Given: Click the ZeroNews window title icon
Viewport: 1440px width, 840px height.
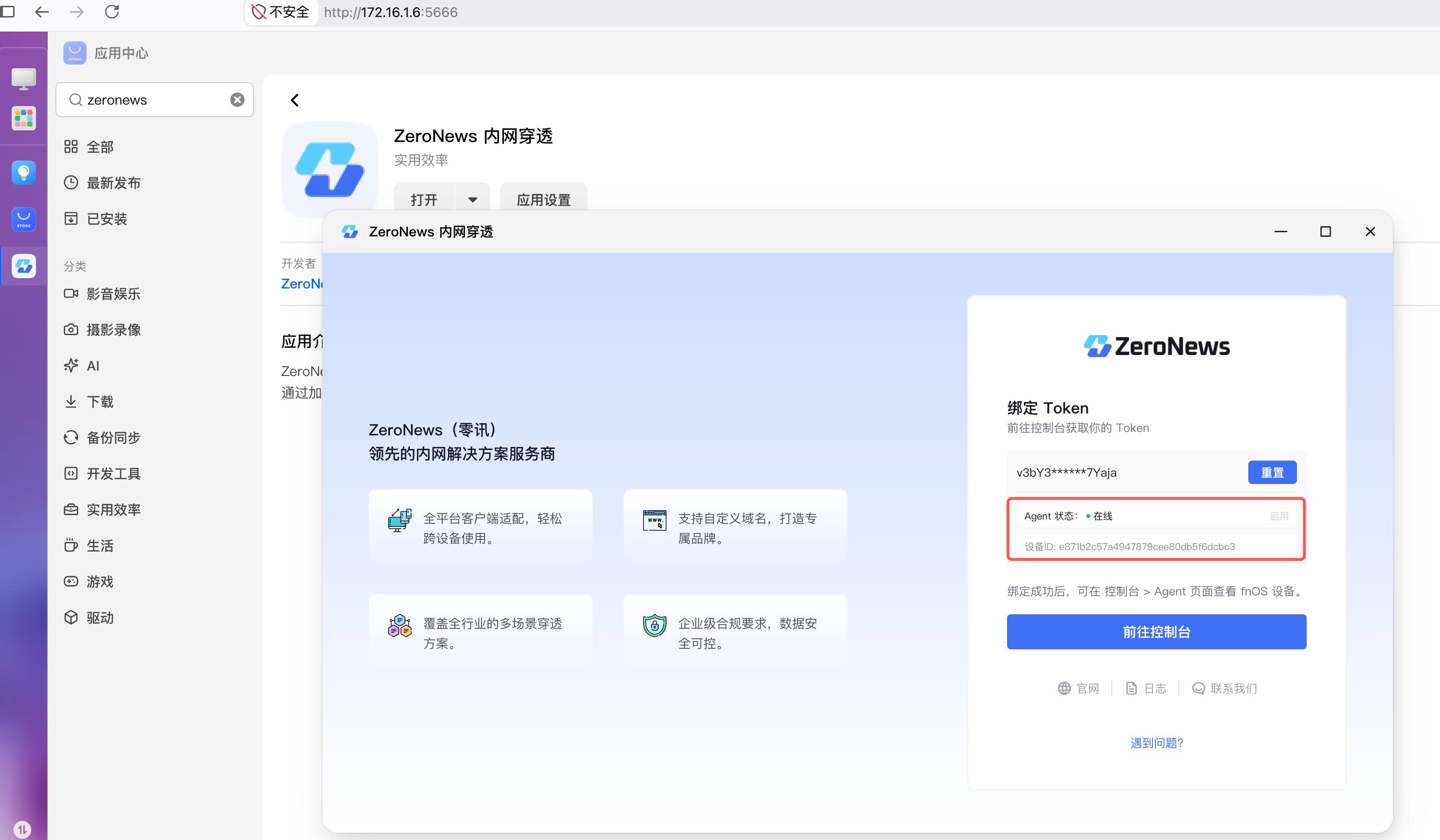Looking at the screenshot, I should point(350,232).
